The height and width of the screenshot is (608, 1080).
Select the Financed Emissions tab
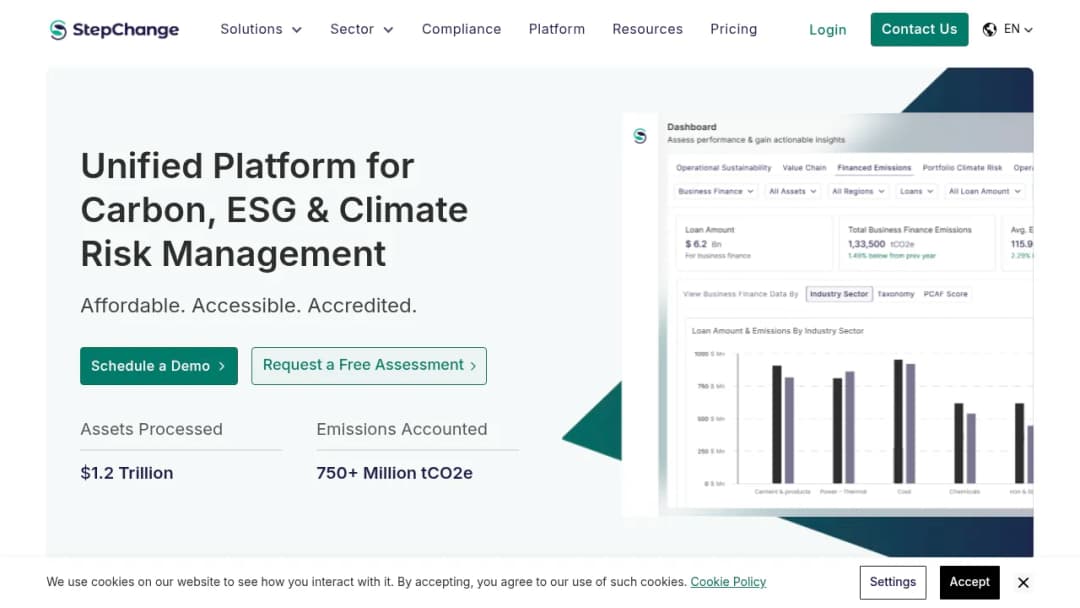pos(874,168)
